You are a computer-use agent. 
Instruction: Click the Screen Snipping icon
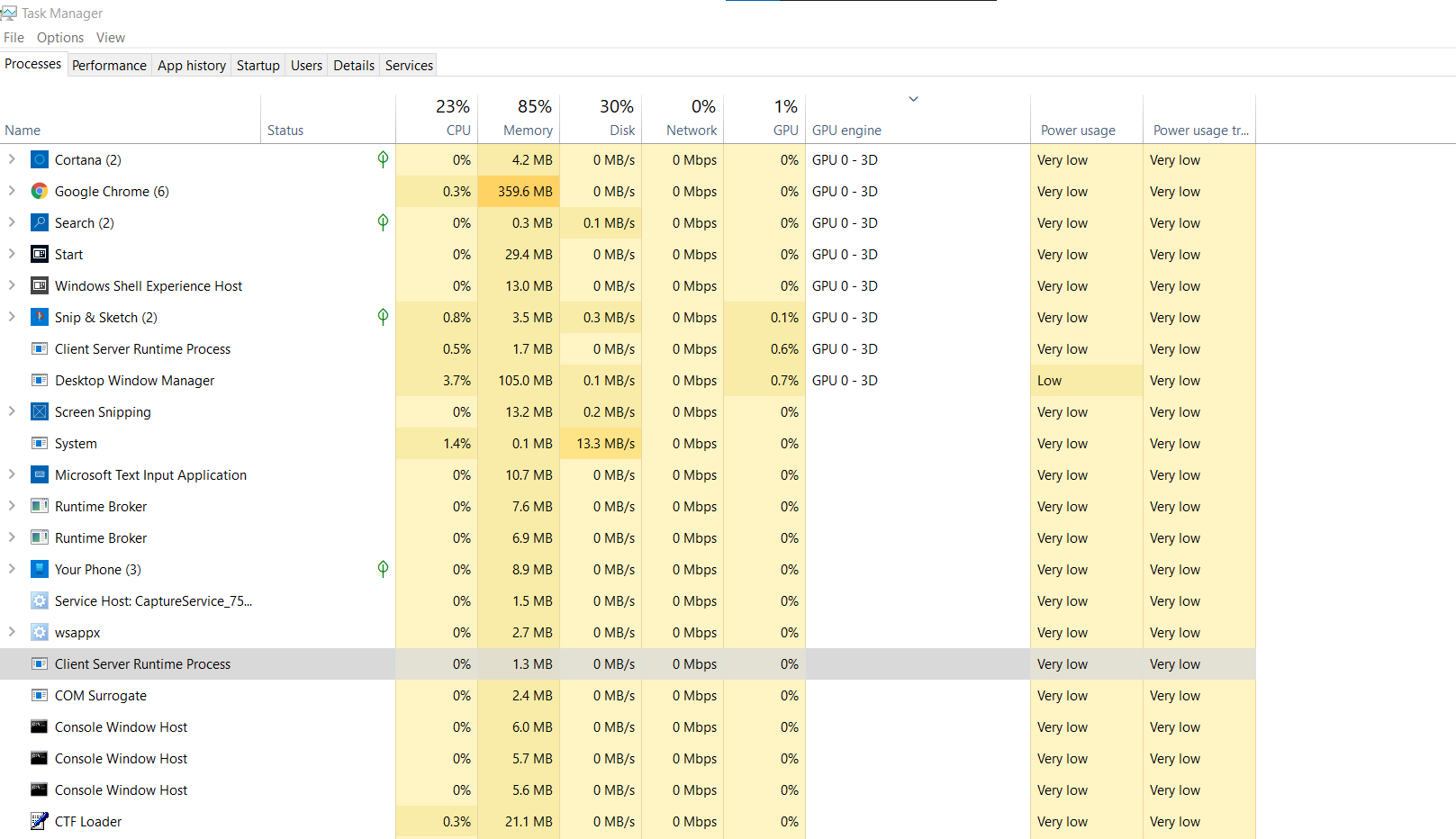pyautogui.click(x=40, y=412)
